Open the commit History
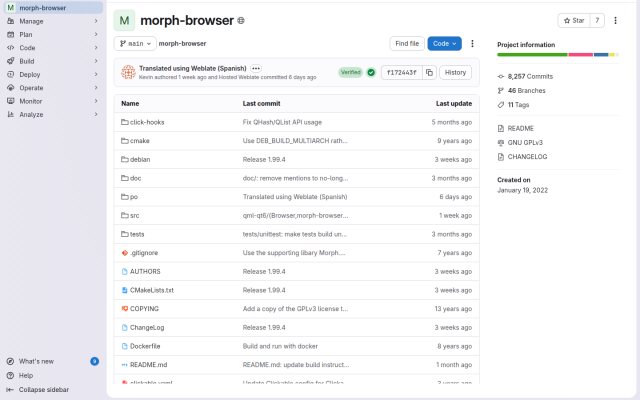 pos(455,72)
